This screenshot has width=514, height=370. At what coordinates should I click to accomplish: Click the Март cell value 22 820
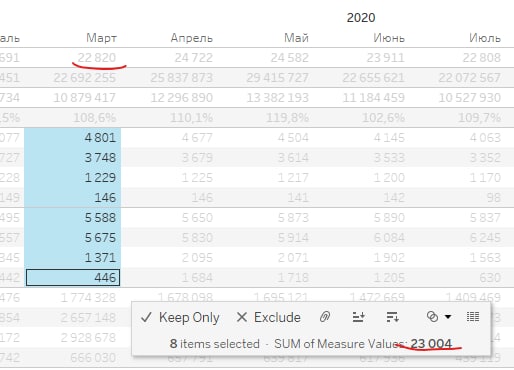[97, 58]
